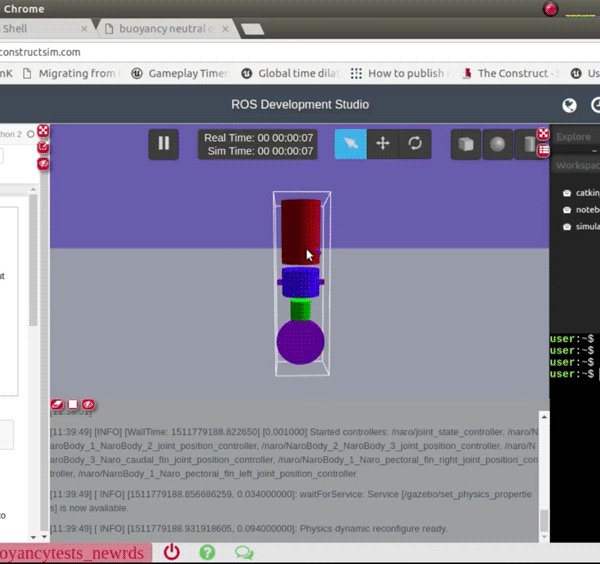
Task: Select the arrow selection mode tool
Action: [351, 144]
